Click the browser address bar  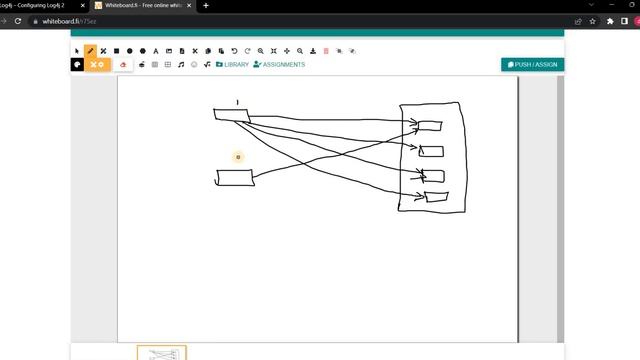point(302,21)
